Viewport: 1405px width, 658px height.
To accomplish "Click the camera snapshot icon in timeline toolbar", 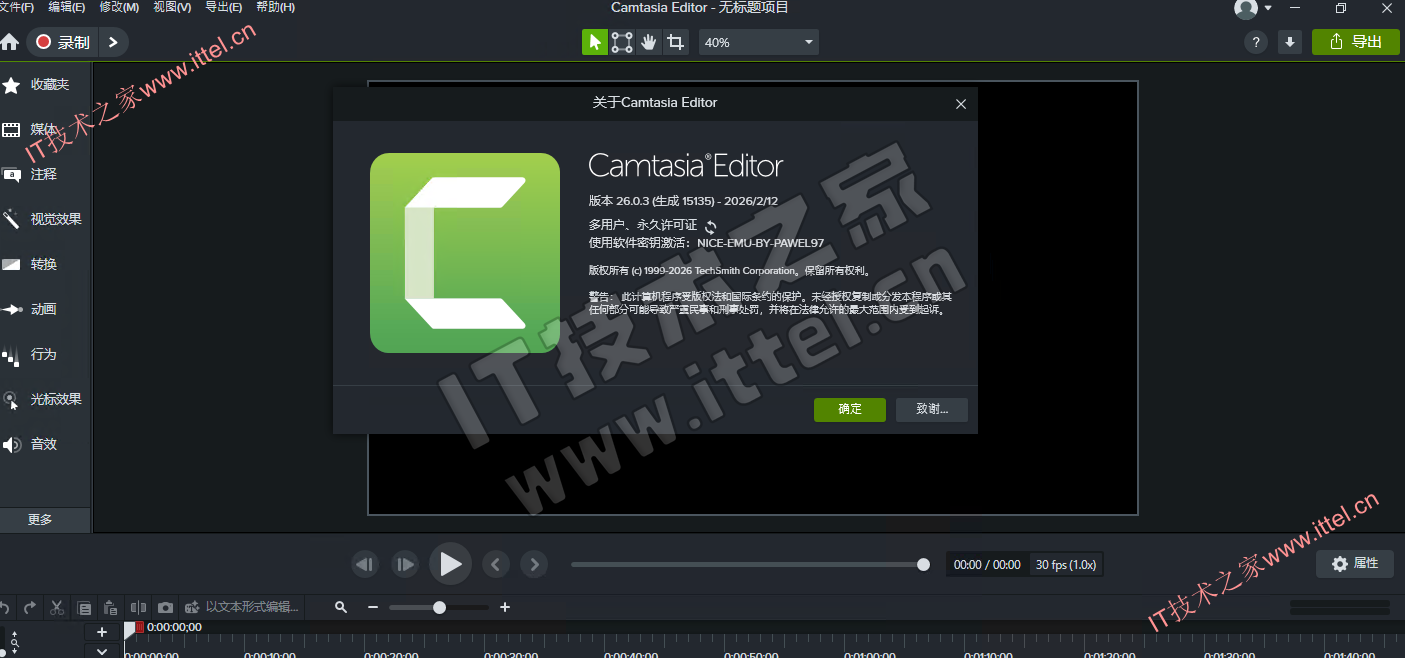I will [x=165, y=607].
